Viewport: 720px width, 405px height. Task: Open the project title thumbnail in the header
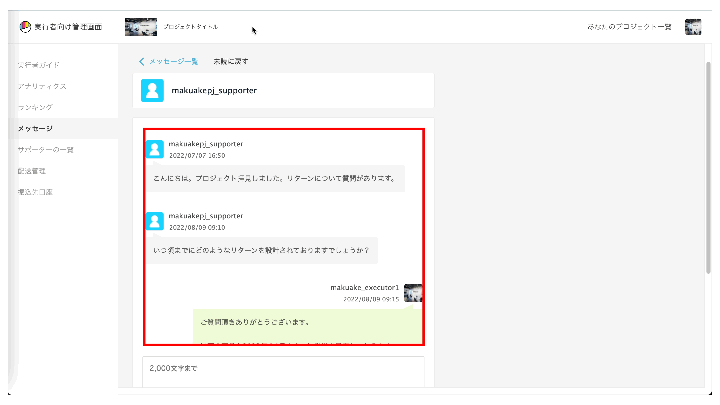pos(141,27)
